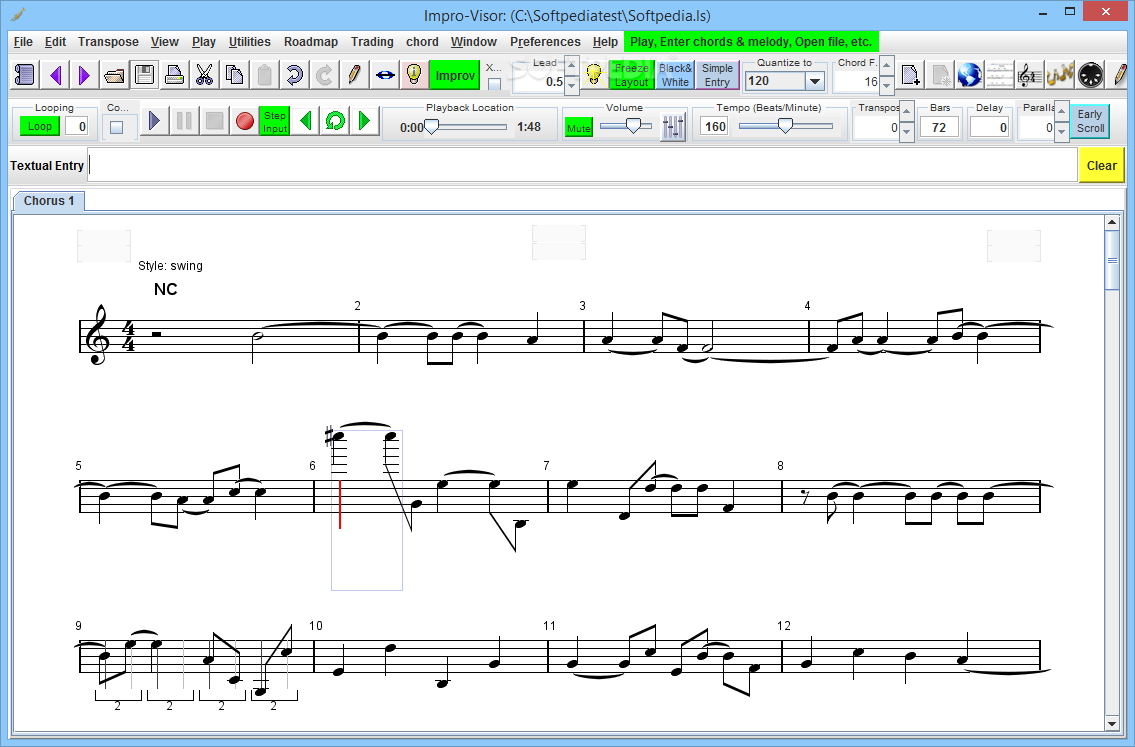Decrease the Transpose value stepper

click(907, 131)
